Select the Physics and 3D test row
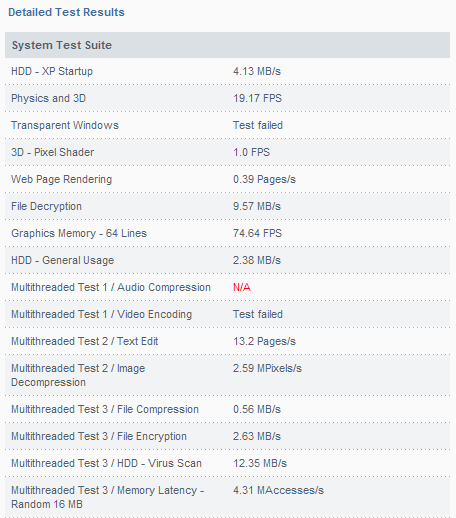The image size is (456, 518). point(227,98)
